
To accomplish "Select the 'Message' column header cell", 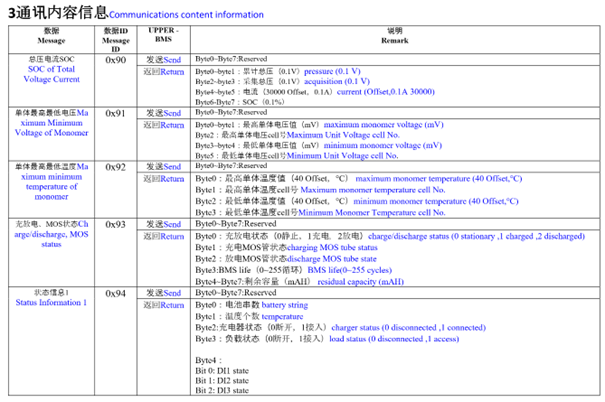I will [x=51, y=38].
